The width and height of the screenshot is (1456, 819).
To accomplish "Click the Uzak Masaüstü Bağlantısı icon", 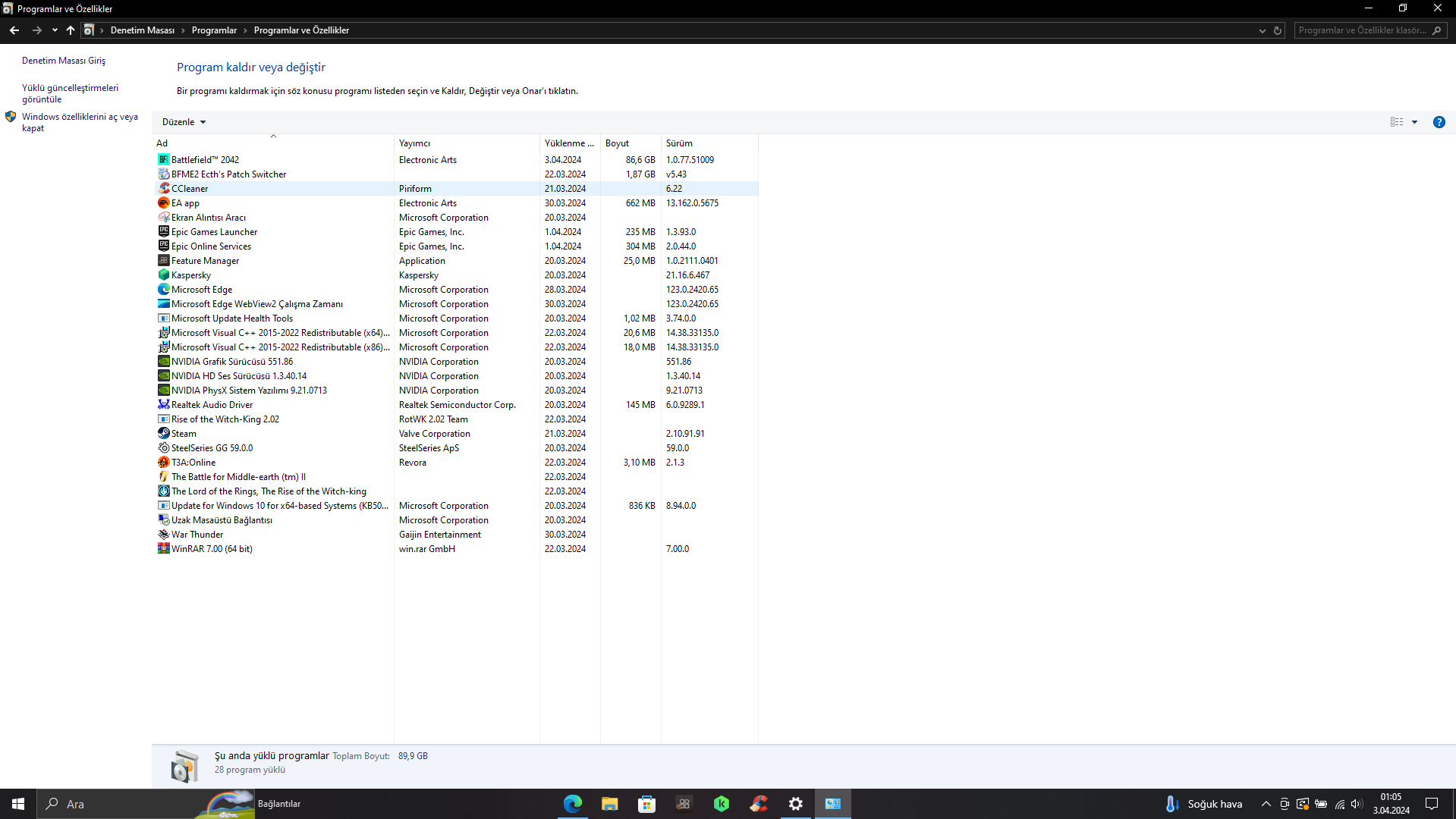I will [163, 520].
